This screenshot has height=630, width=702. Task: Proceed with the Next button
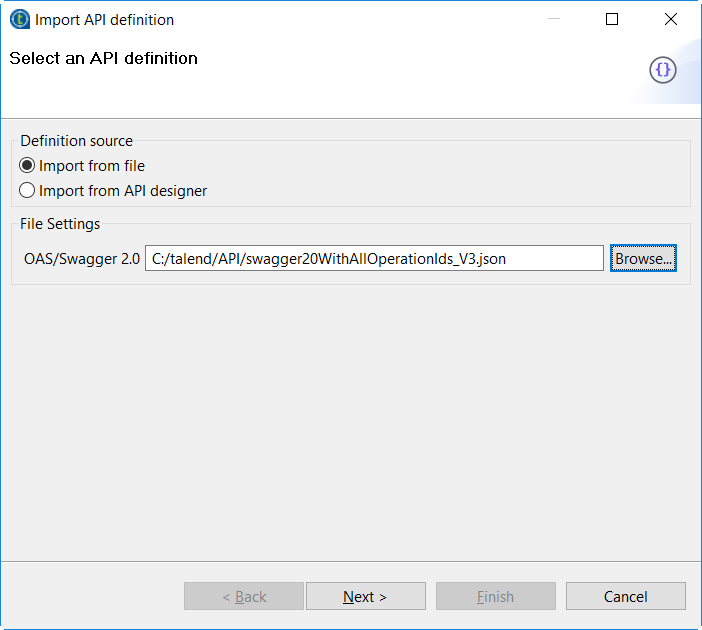tap(365, 596)
